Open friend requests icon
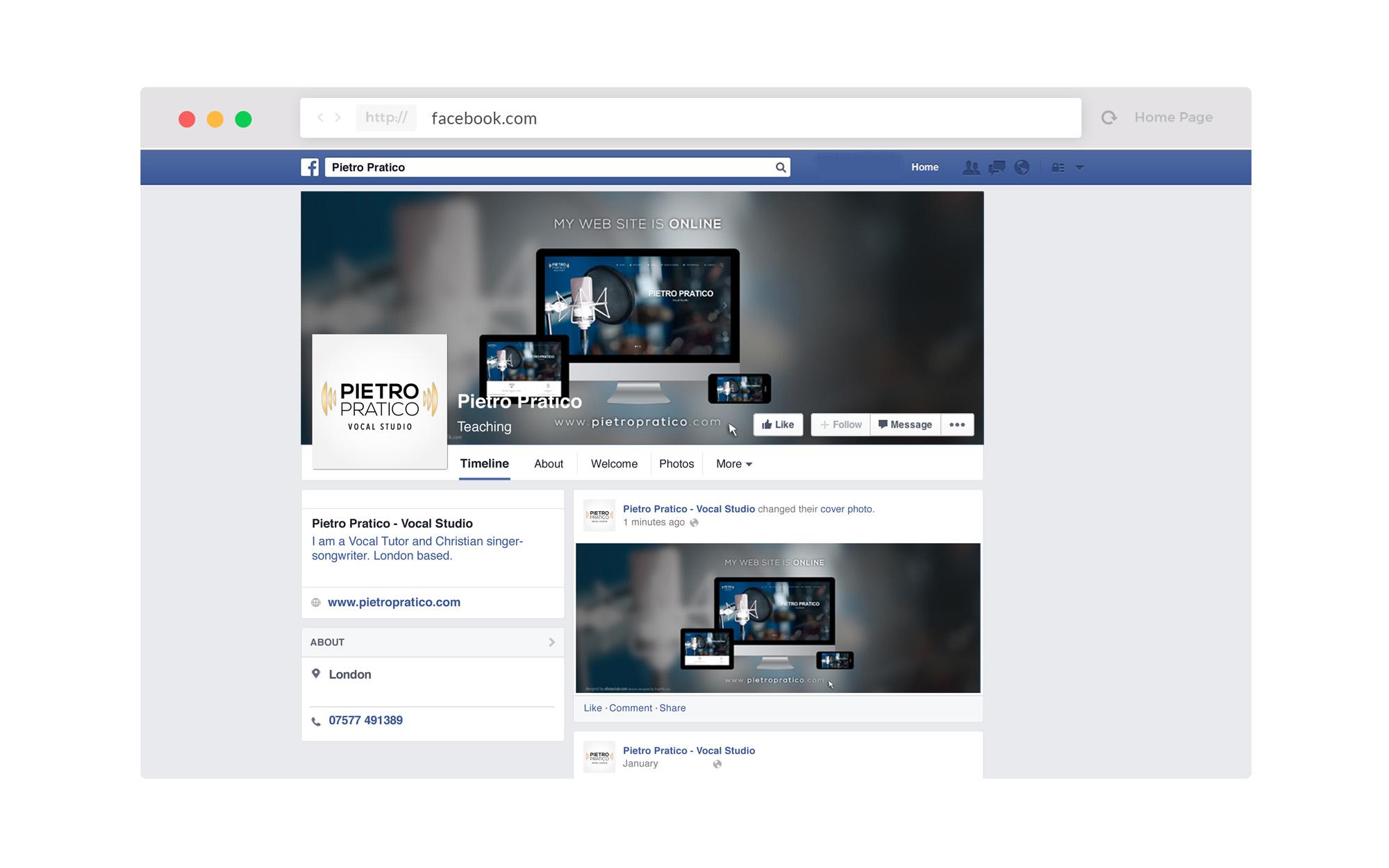 click(x=971, y=167)
